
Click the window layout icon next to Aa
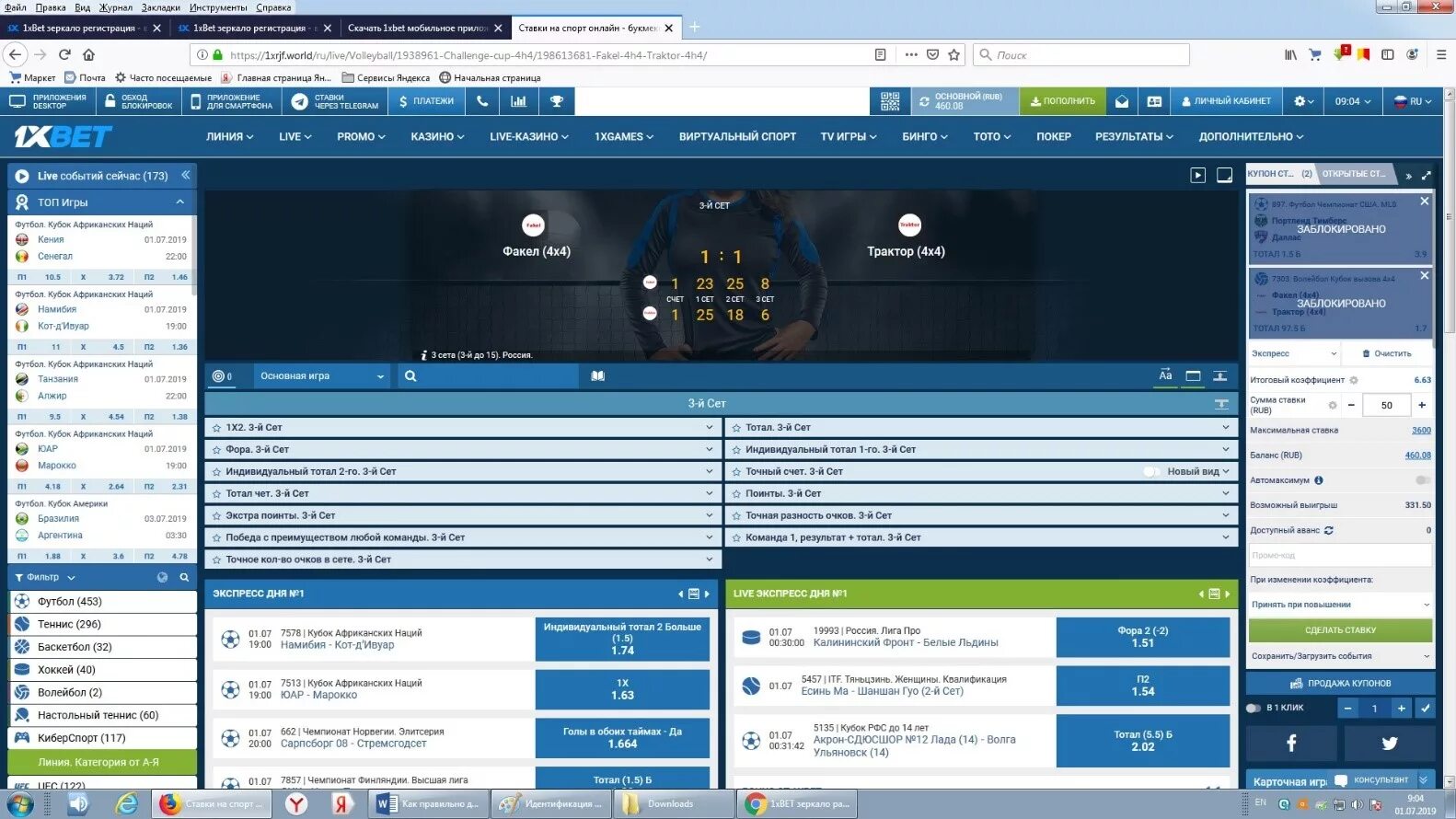coord(1193,375)
